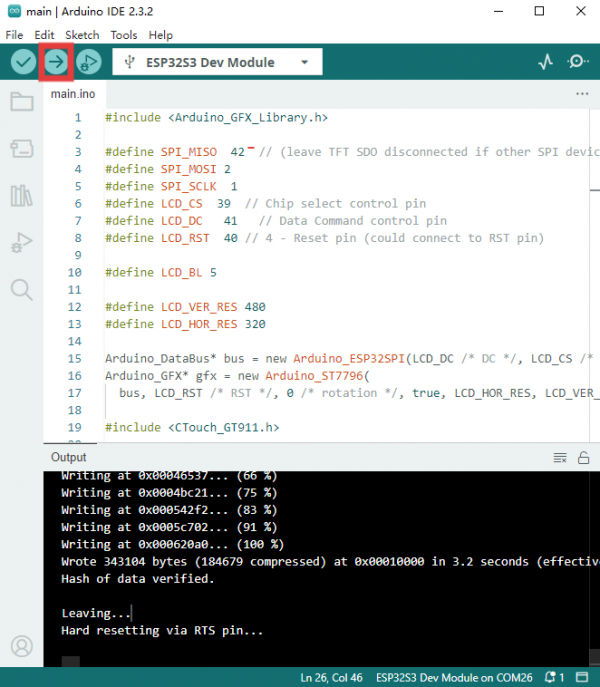This screenshot has height=687, width=600.
Task: Click the 'Writing at 0x0005c702... (91 %)' line
Action: click(x=169, y=527)
